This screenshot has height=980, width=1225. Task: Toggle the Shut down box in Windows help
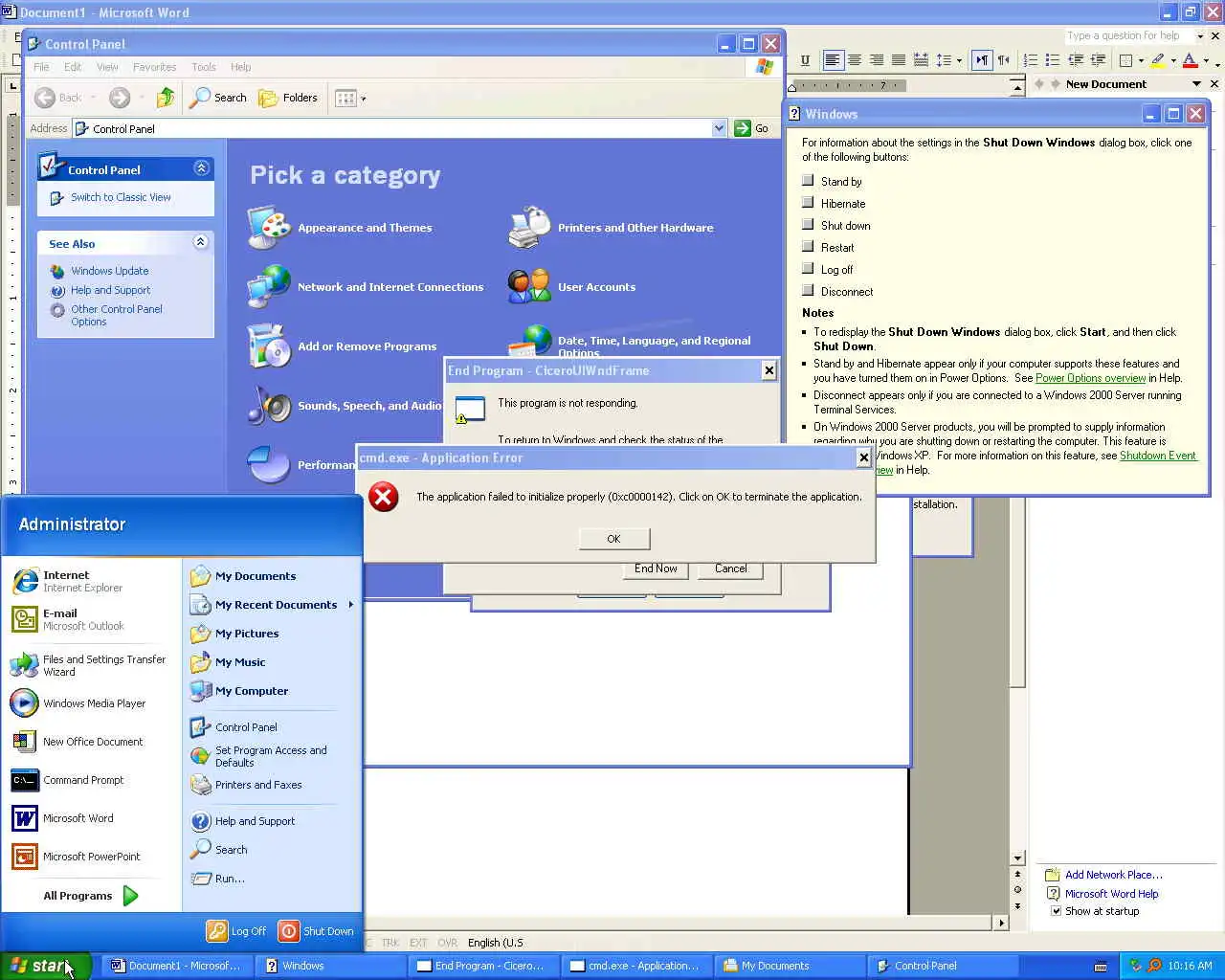pyautogui.click(x=808, y=224)
